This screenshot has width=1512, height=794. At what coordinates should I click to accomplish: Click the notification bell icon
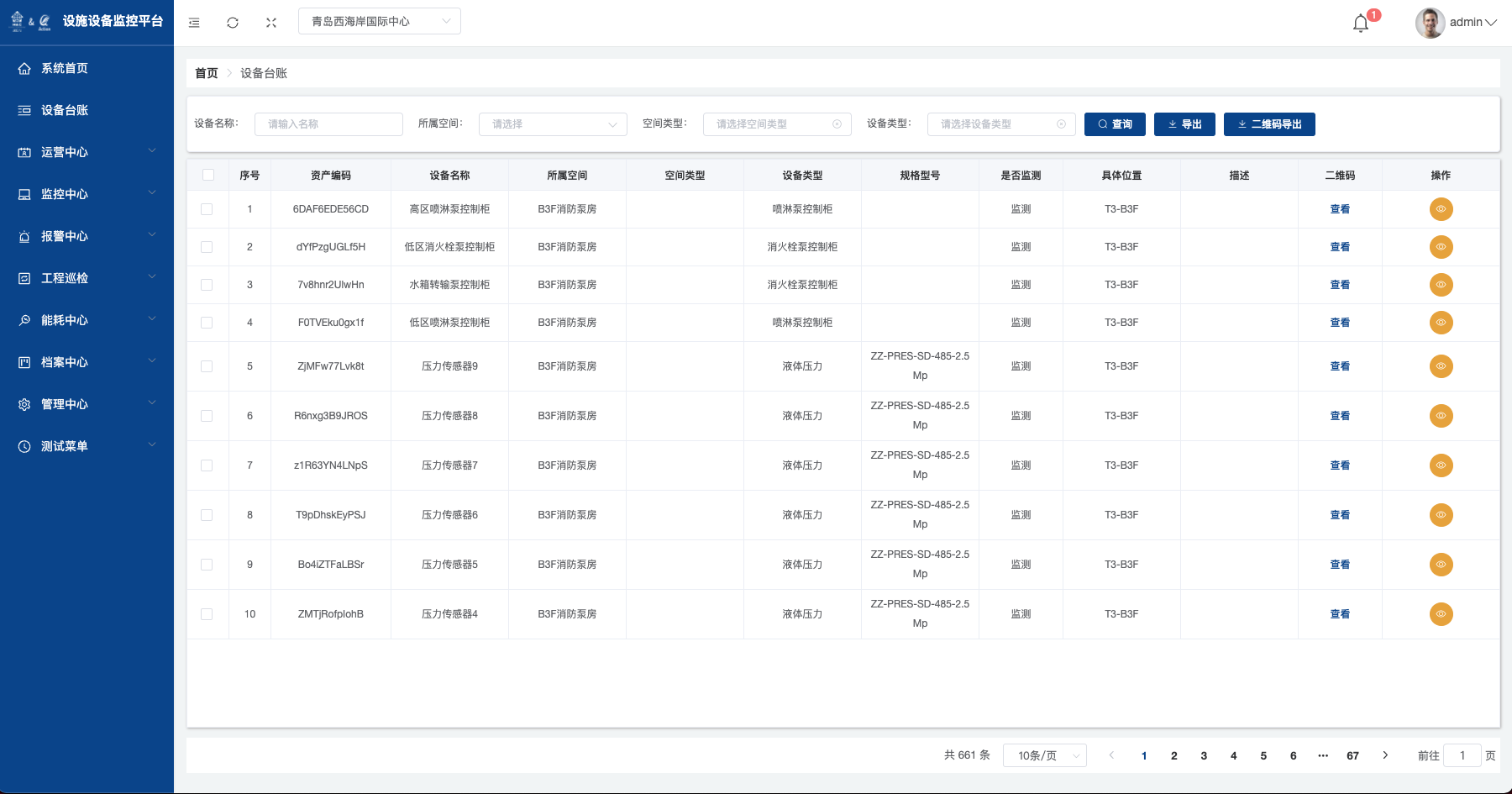pos(1361,24)
